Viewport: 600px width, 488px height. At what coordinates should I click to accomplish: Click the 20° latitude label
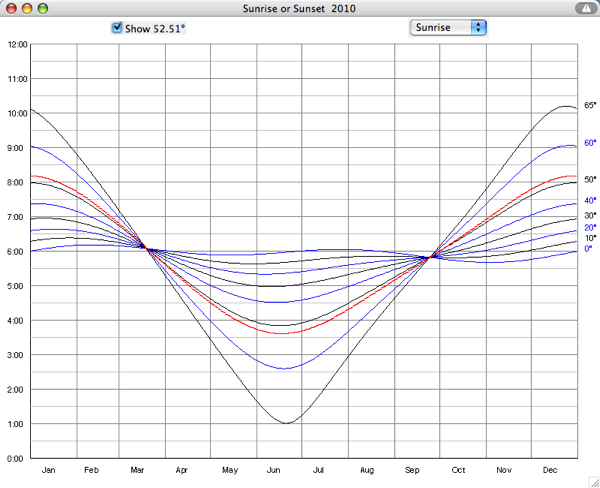click(x=590, y=227)
